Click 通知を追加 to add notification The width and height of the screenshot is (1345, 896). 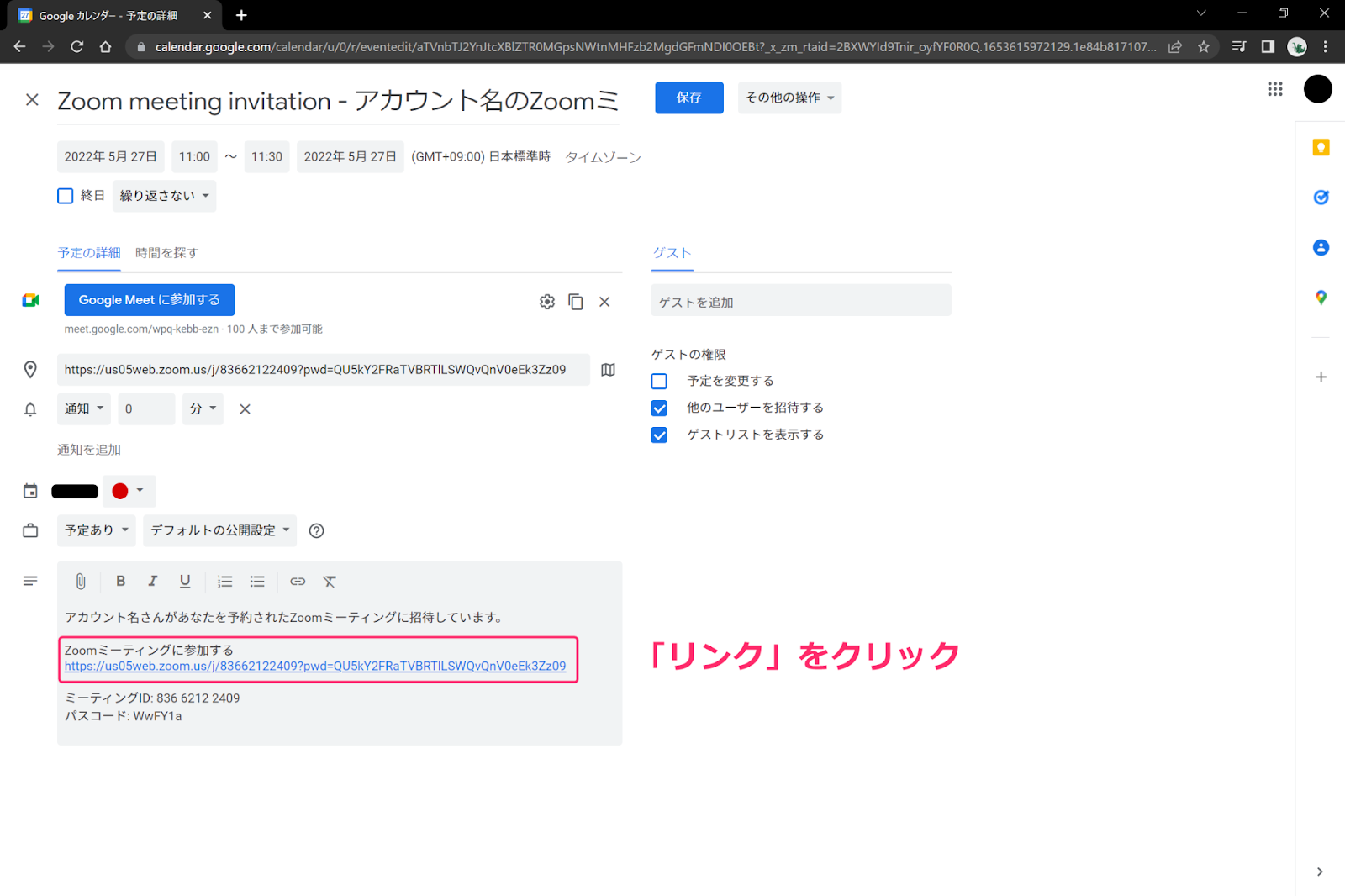(x=89, y=450)
